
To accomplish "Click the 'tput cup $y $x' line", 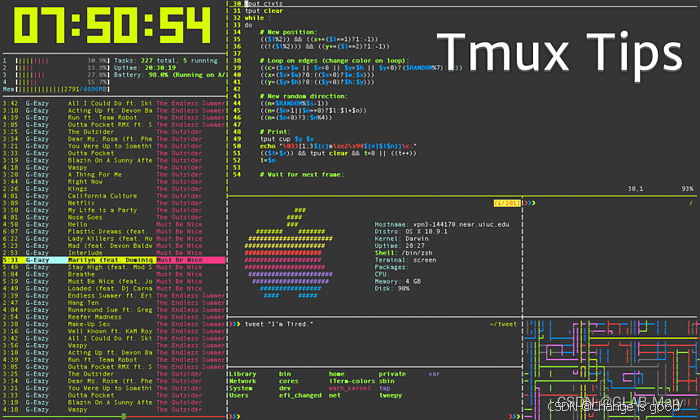I will click(x=287, y=139).
